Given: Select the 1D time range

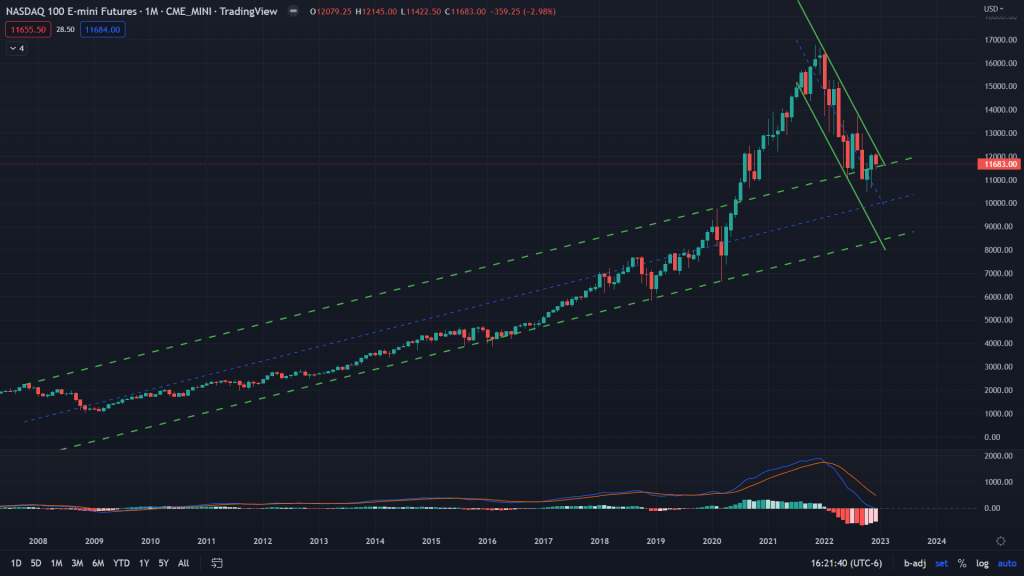Looking at the screenshot, I should [x=16, y=563].
